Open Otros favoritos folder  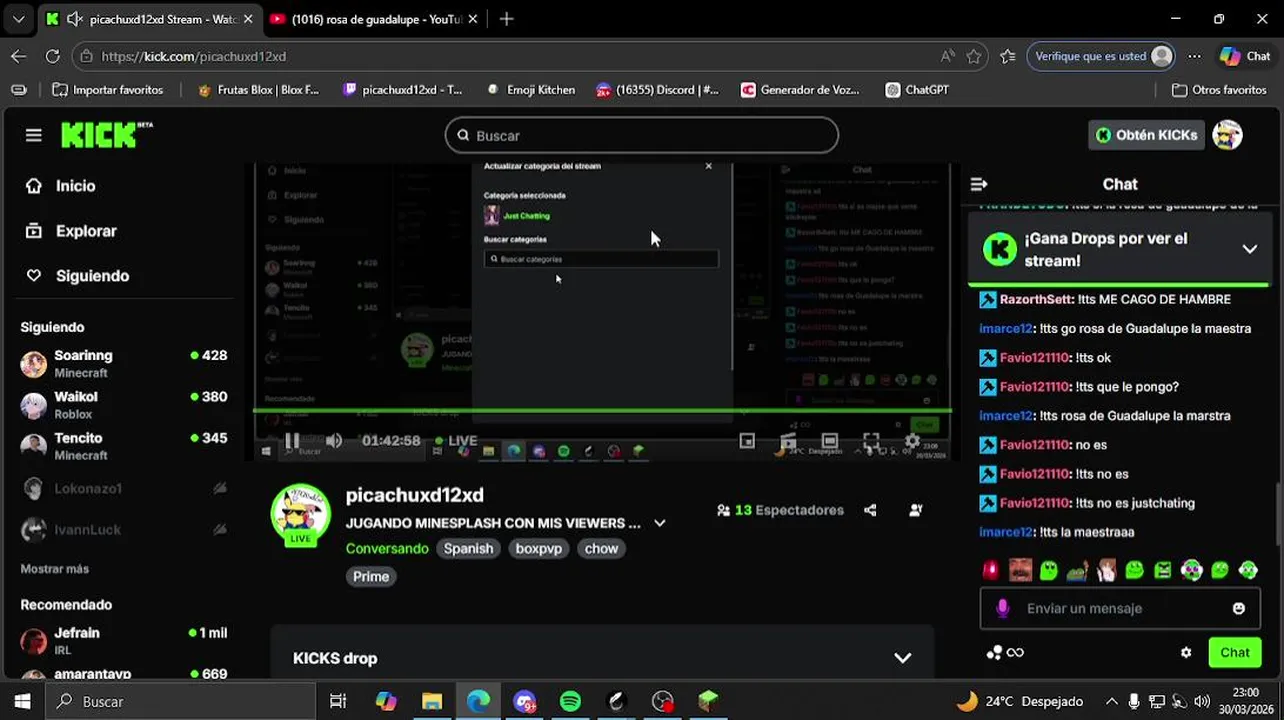click(x=1219, y=90)
